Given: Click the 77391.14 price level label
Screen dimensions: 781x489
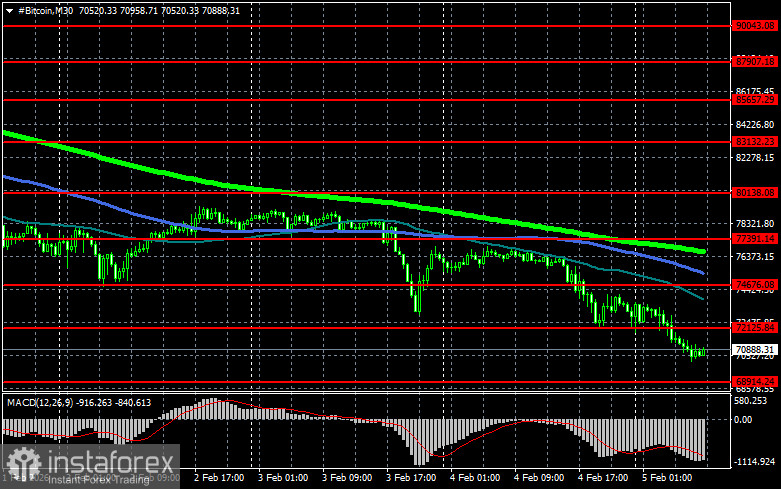Looking at the screenshot, I should coord(755,239).
